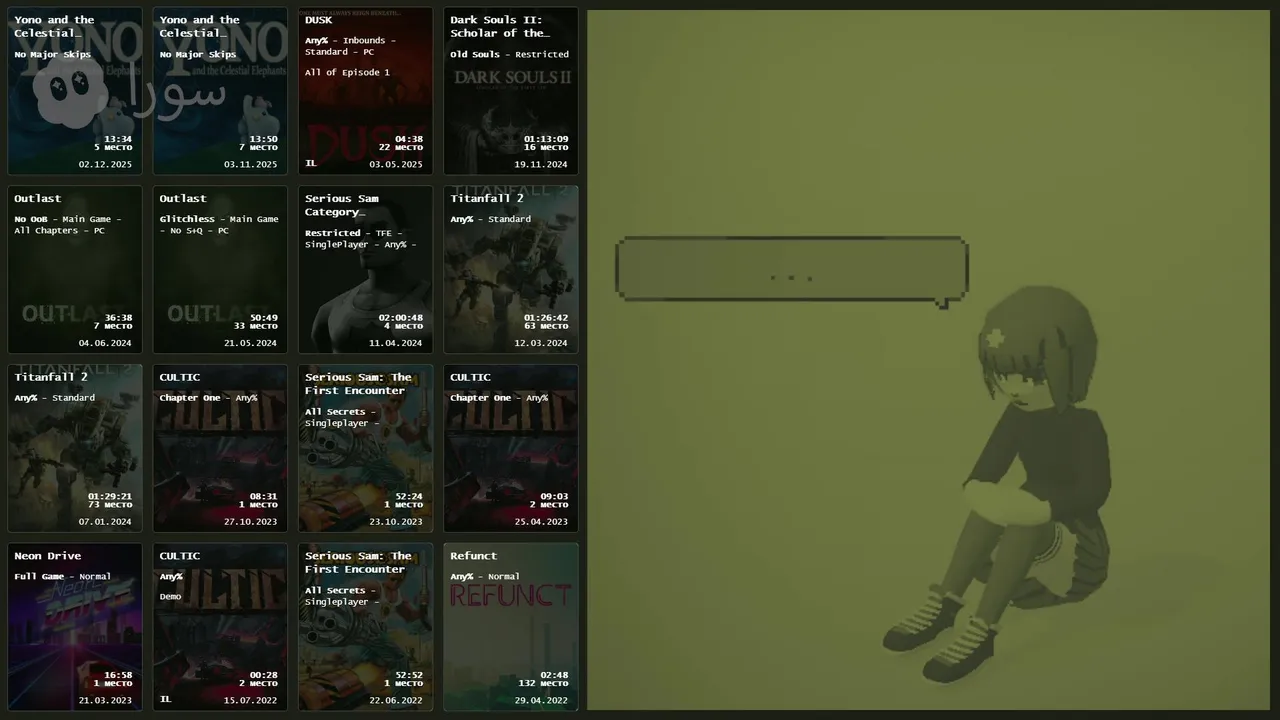Click the "Dark Souls II: Scholar of the_" title
Viewport: 1280px width, 720px height.
pos(499,26)
